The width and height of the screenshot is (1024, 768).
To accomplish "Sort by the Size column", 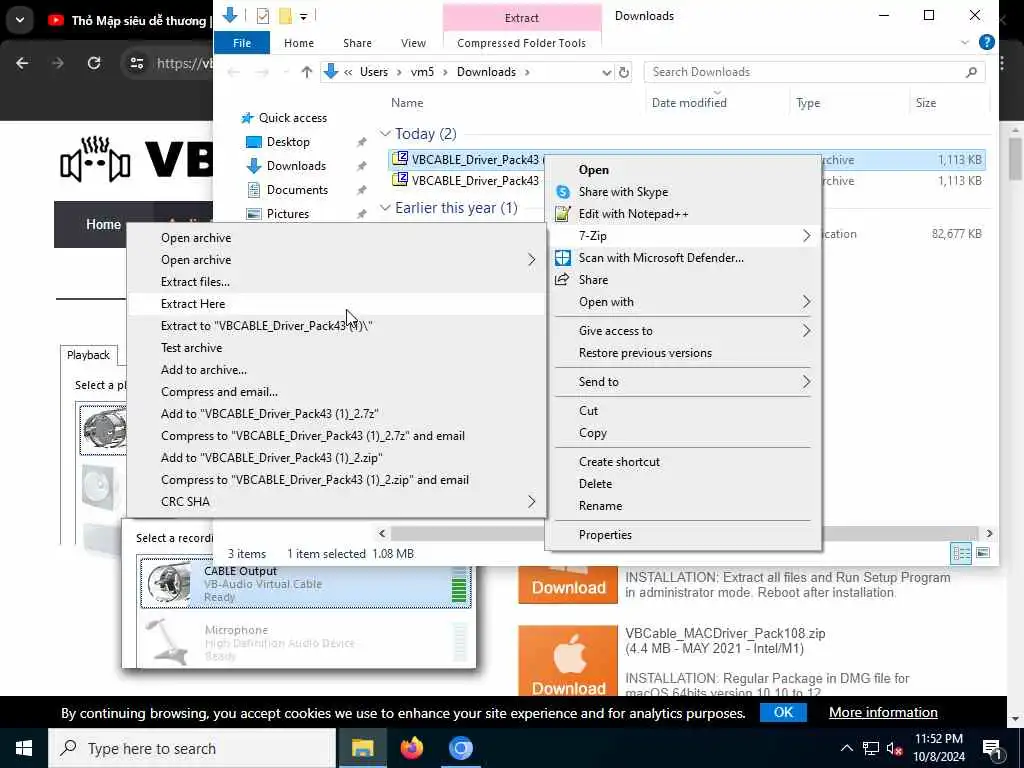I will pos(925,103).
